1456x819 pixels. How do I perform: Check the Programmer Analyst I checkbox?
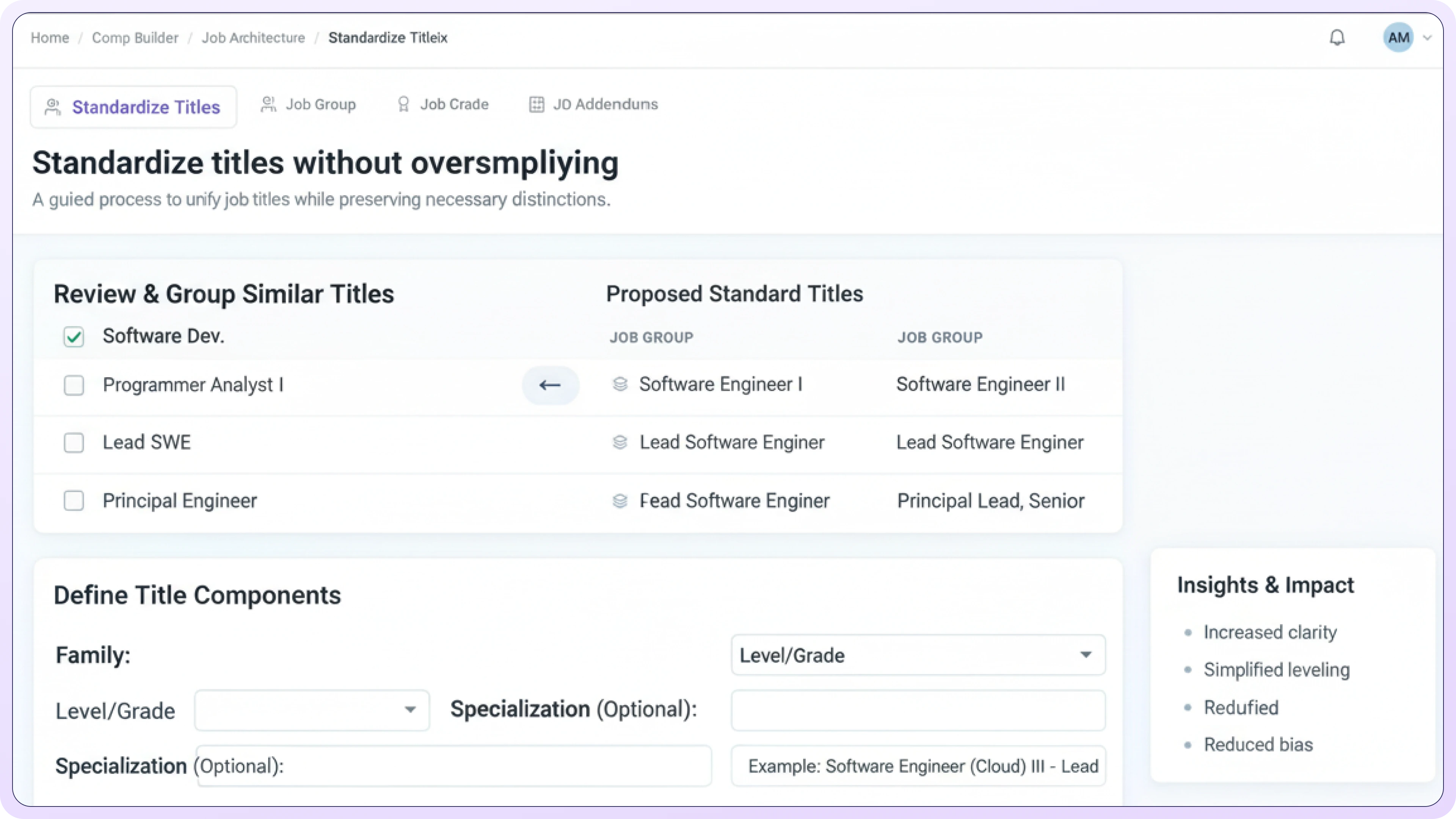point(74,386)
